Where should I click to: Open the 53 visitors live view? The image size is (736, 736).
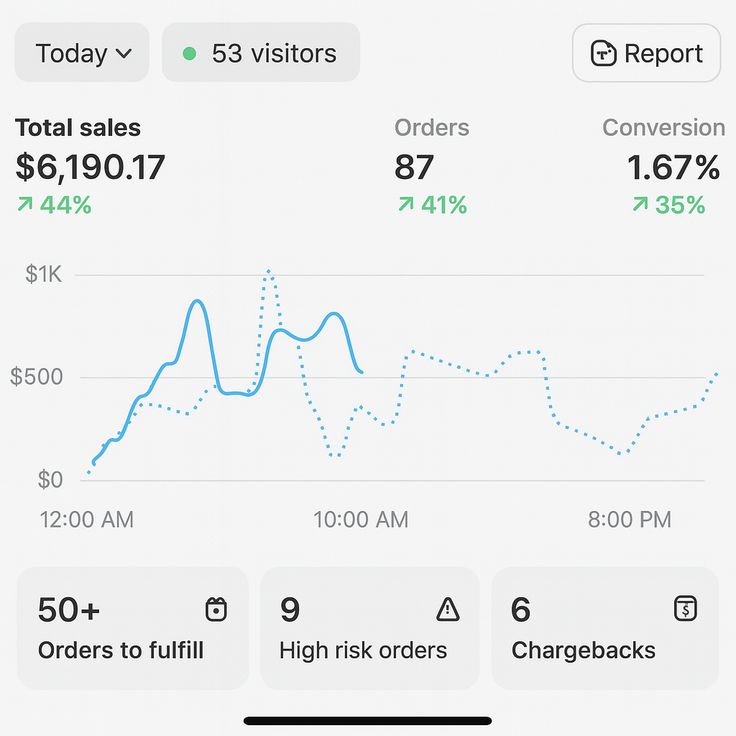261,53
